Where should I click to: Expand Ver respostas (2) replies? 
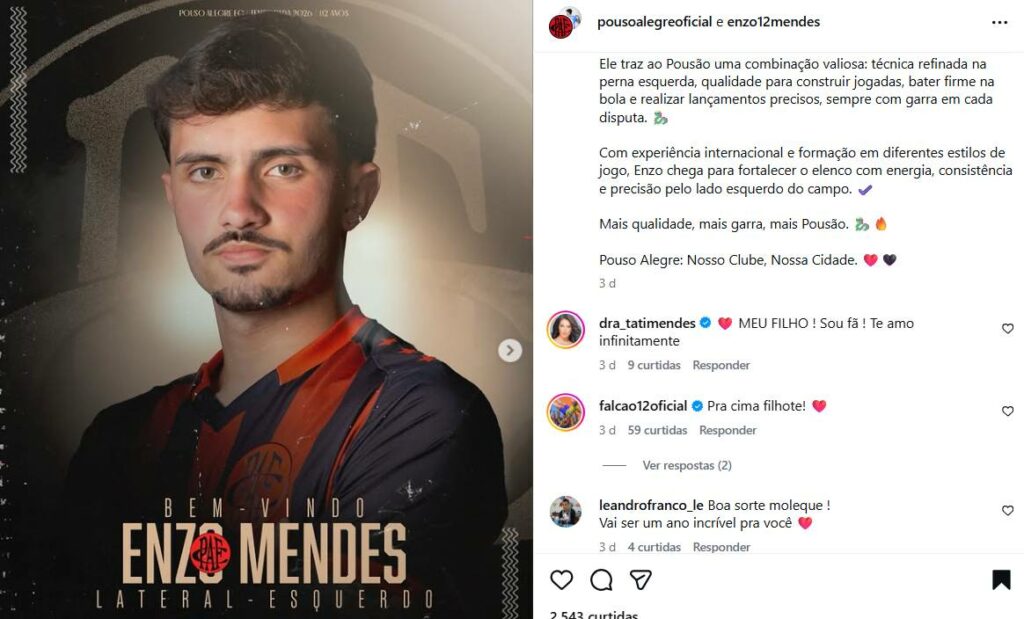[x=687, y=465]
